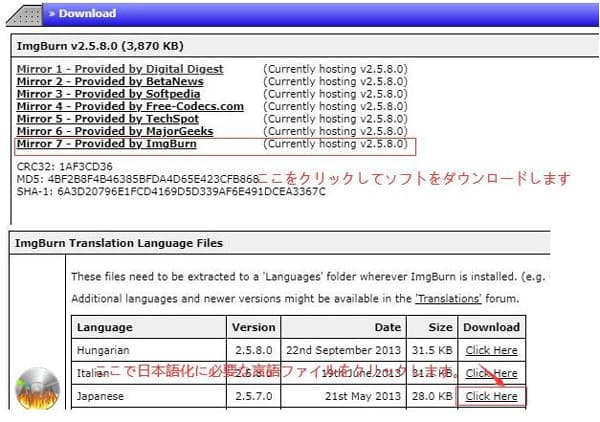Viewport: 600px width, 422px height.
Task: Select the Hungarian version 2.5.8.0 cell
Action: point(253,350)
